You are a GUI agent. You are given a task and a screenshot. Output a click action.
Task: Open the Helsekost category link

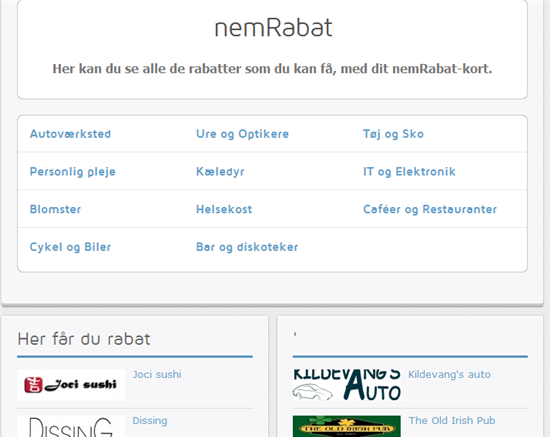tap(224, 209)
